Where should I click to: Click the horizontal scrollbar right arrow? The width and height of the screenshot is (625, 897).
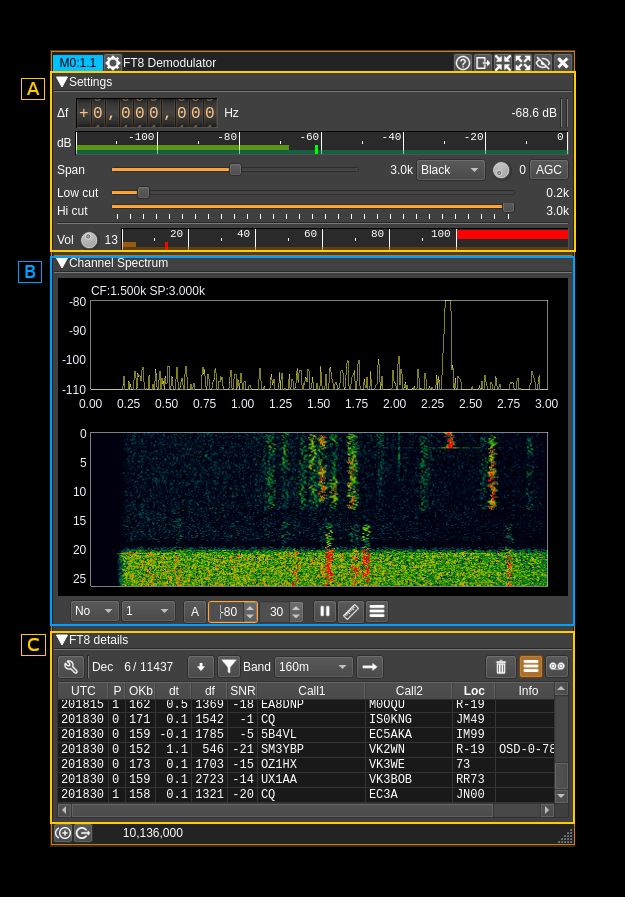point(547,810)
